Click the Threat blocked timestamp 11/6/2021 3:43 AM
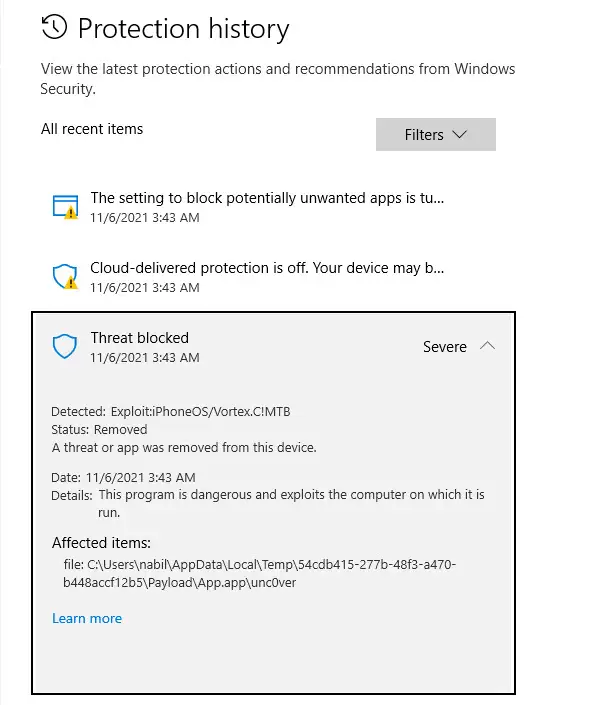Viewport: 600px width, 705px height. (144, 357)
